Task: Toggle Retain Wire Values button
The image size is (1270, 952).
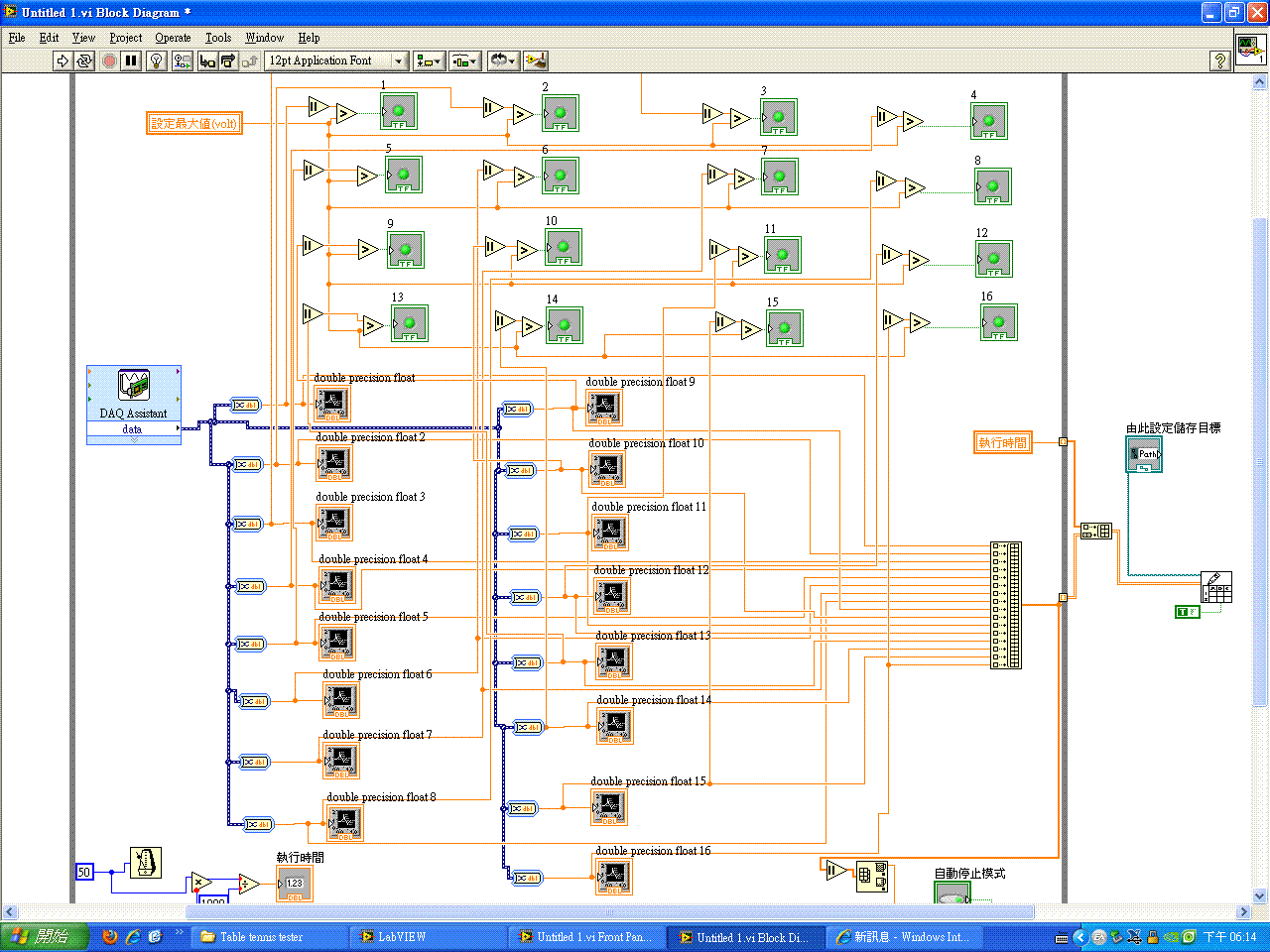Action: coord(182,61)
